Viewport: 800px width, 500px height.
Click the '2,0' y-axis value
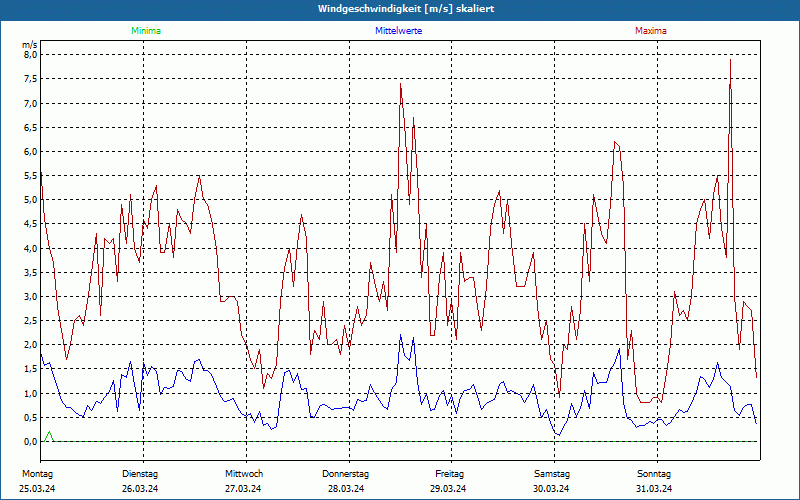[x=31, y=344]
